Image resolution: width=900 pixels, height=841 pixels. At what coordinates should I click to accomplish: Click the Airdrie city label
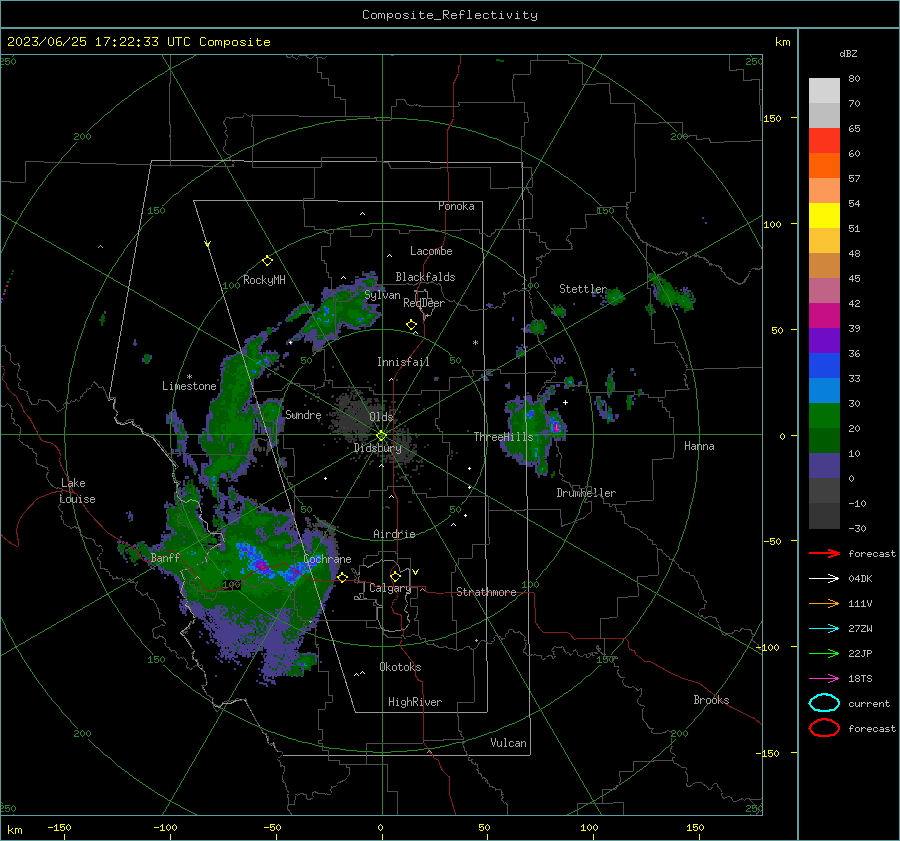[394, 534]
